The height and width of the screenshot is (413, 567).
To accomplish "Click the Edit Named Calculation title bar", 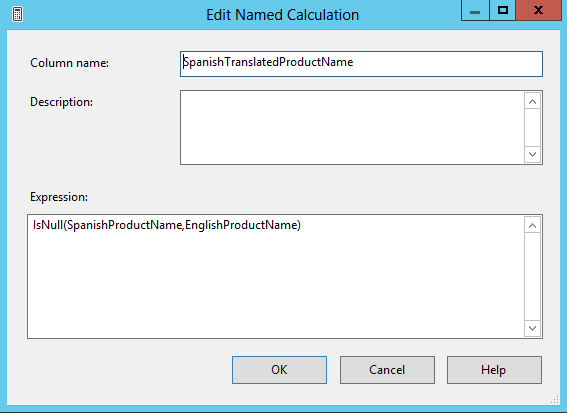I will tap(282, 15).
